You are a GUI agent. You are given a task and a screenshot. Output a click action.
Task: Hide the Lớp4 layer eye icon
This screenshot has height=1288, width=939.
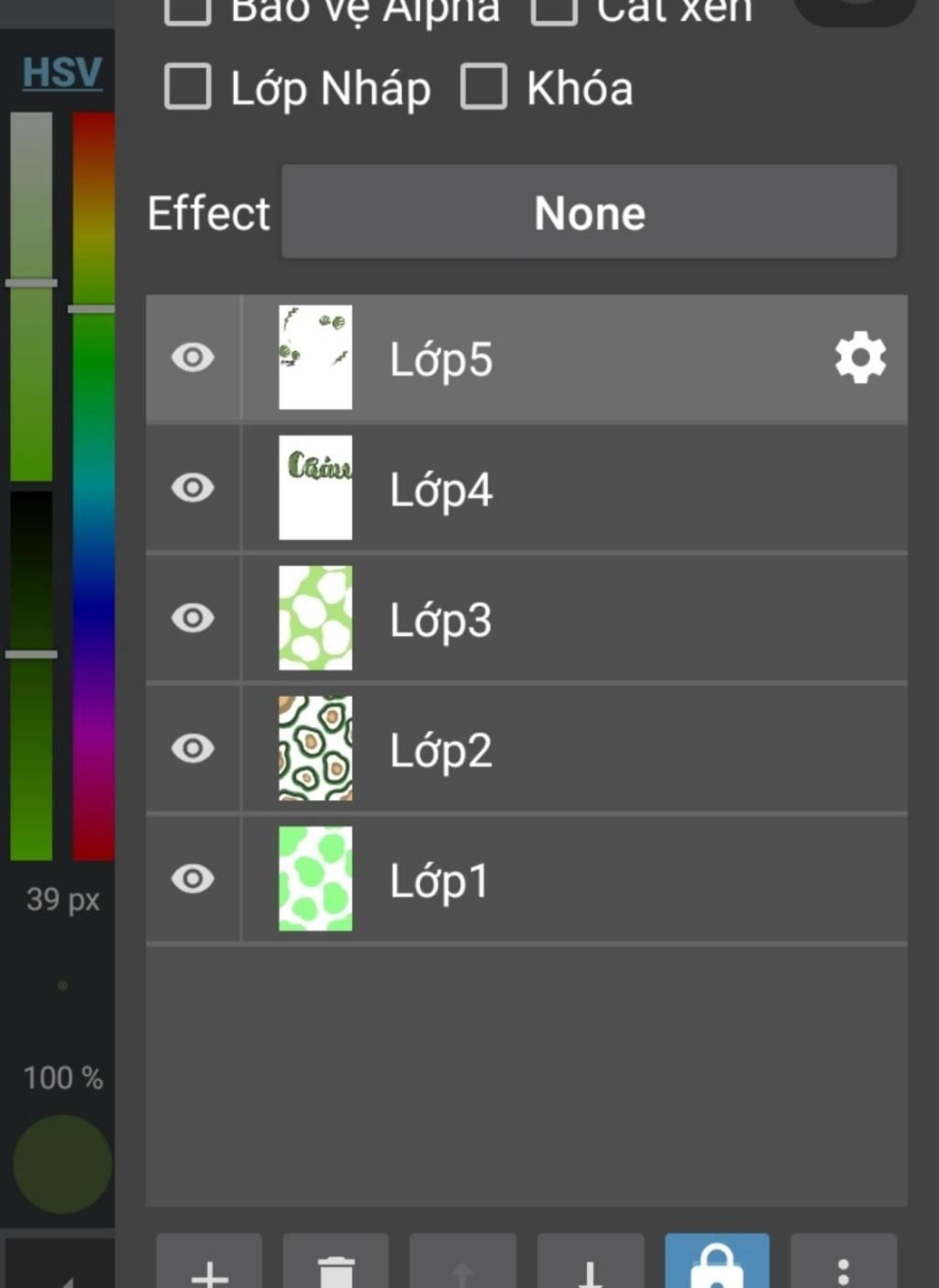pos(193,488)
